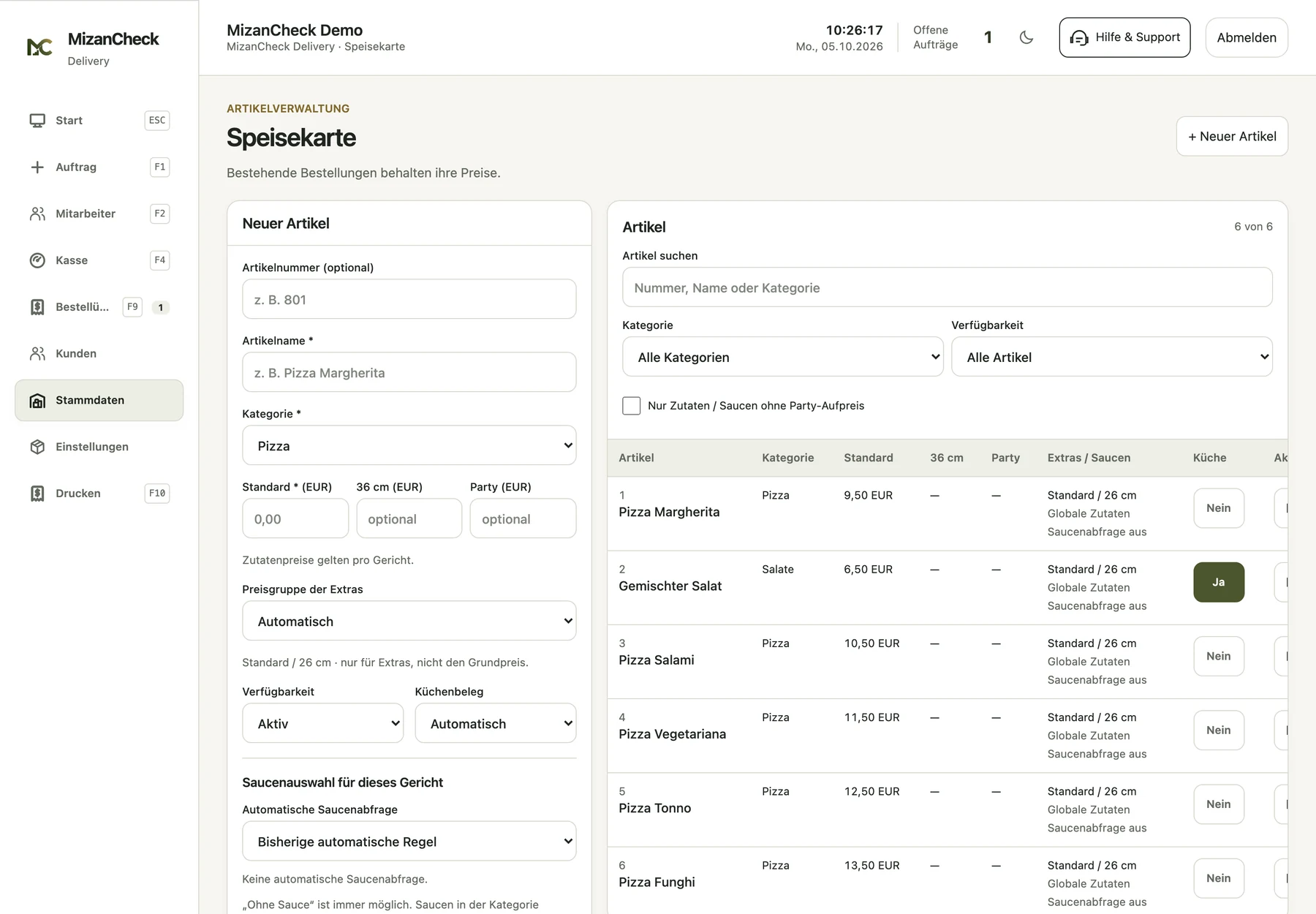Image resolution: width=1316 pixels, height=914 pixels.
Task: Click the + Neuer Artikel button
Action: click(x=1232, y=137)
